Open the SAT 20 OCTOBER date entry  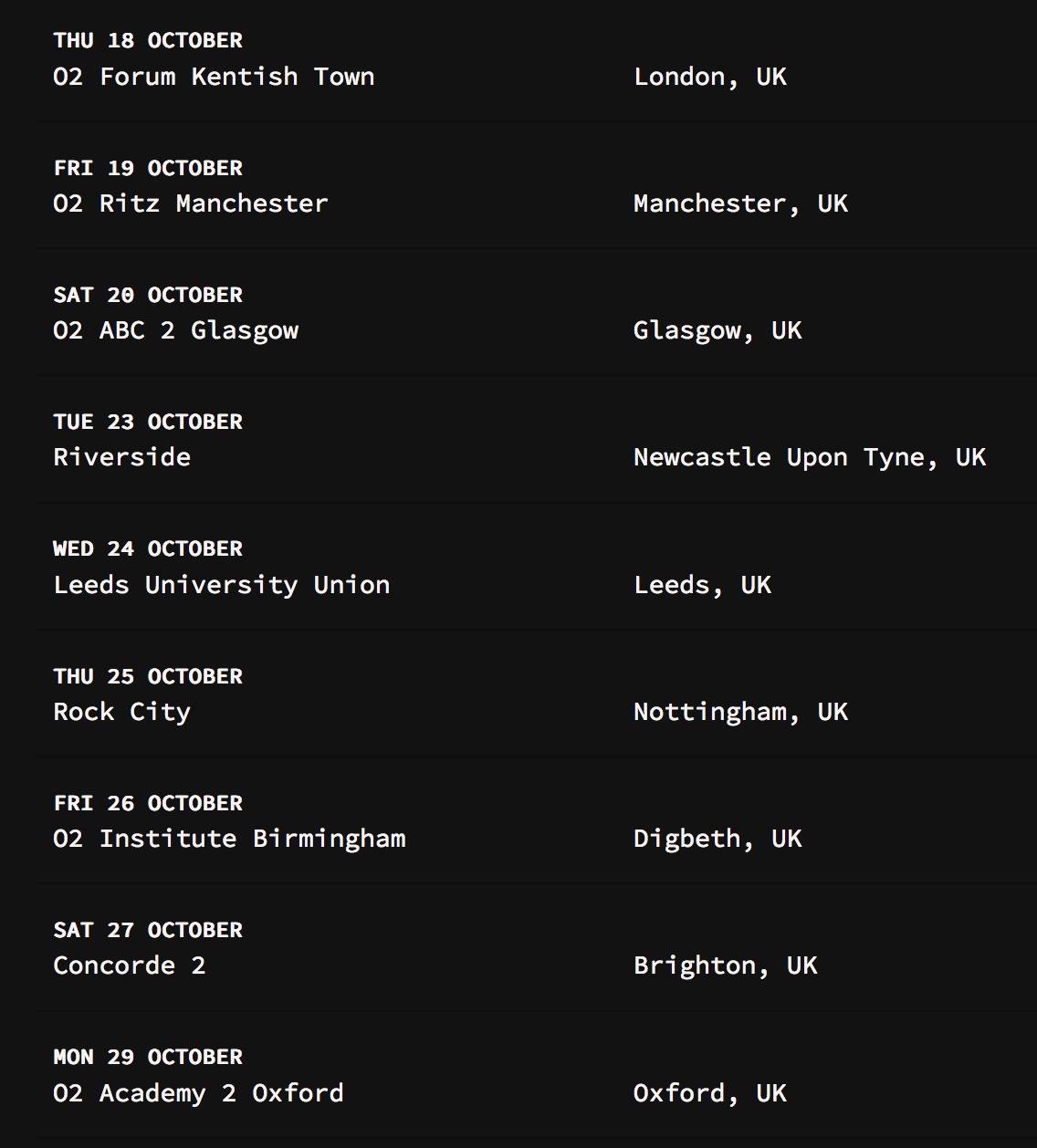point(148,295)
